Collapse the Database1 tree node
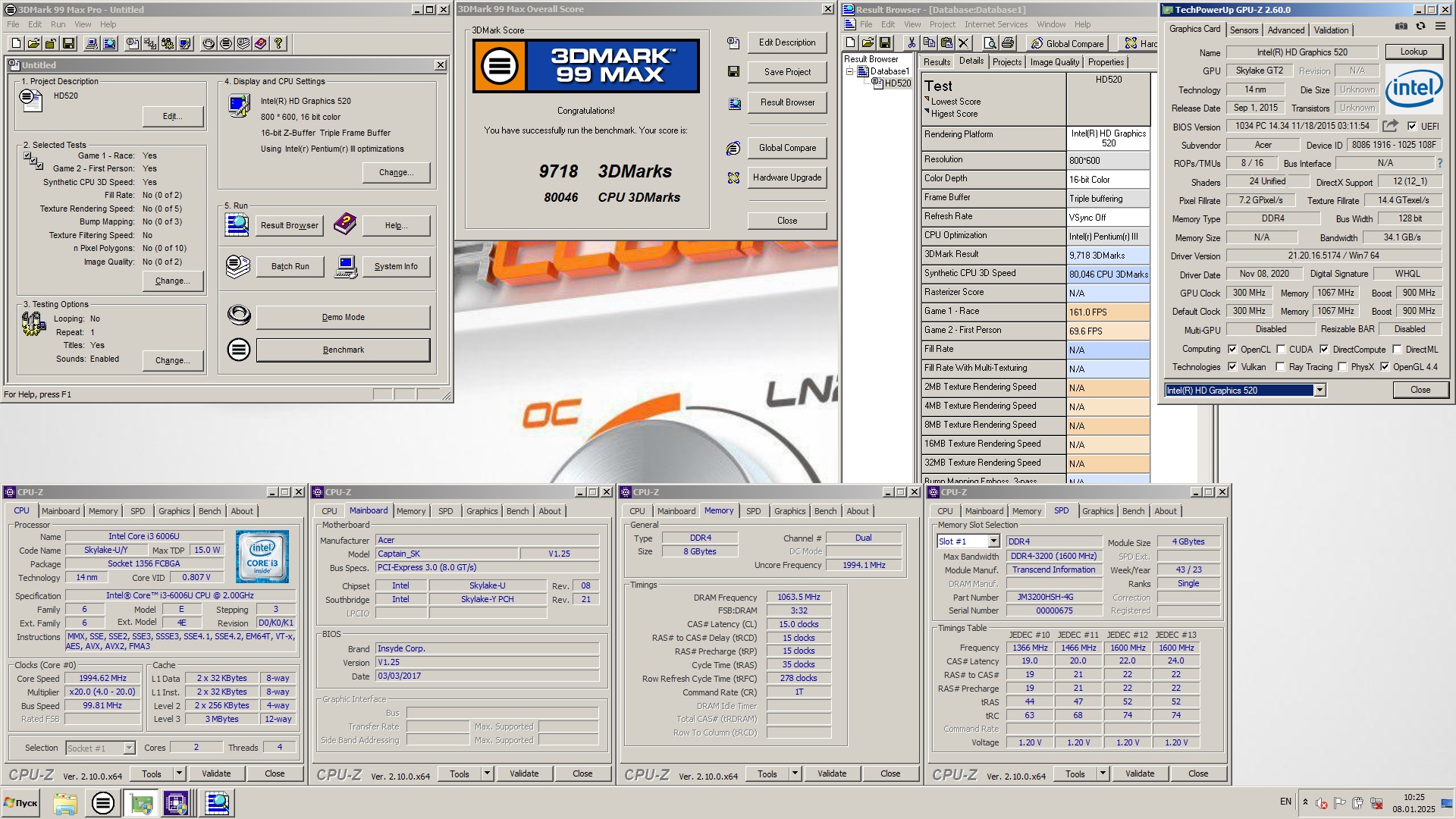The width and height of the screenshot is (1456, 819). coord(850,71)
